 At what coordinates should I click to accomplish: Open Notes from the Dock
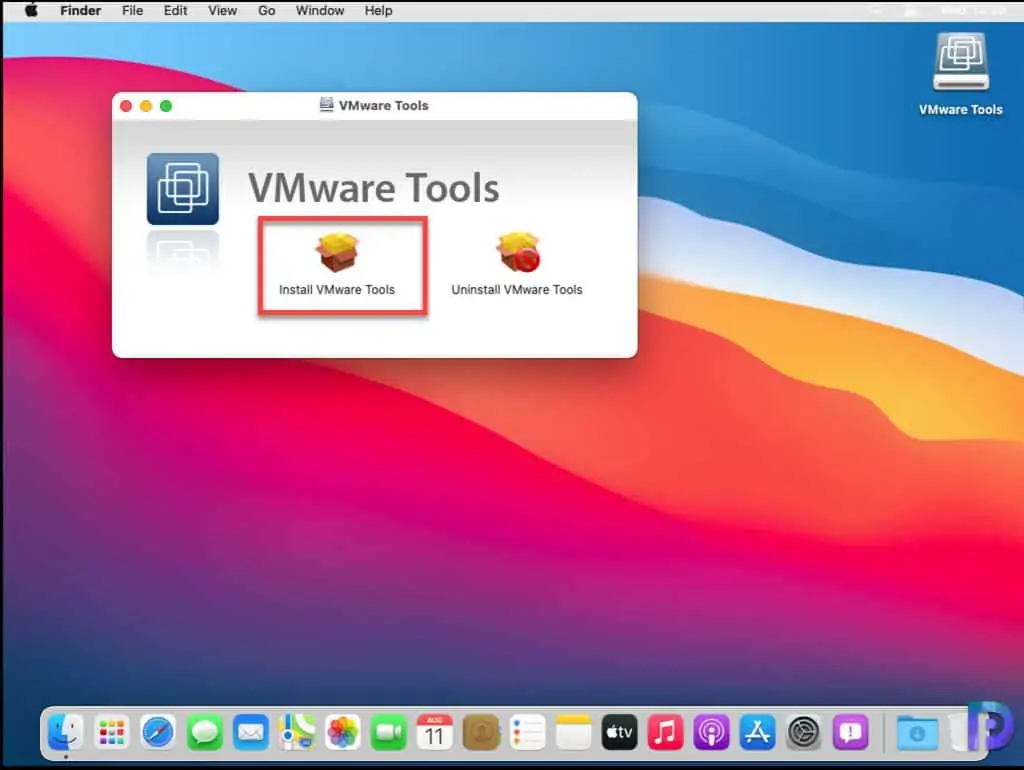coord(573,732)
